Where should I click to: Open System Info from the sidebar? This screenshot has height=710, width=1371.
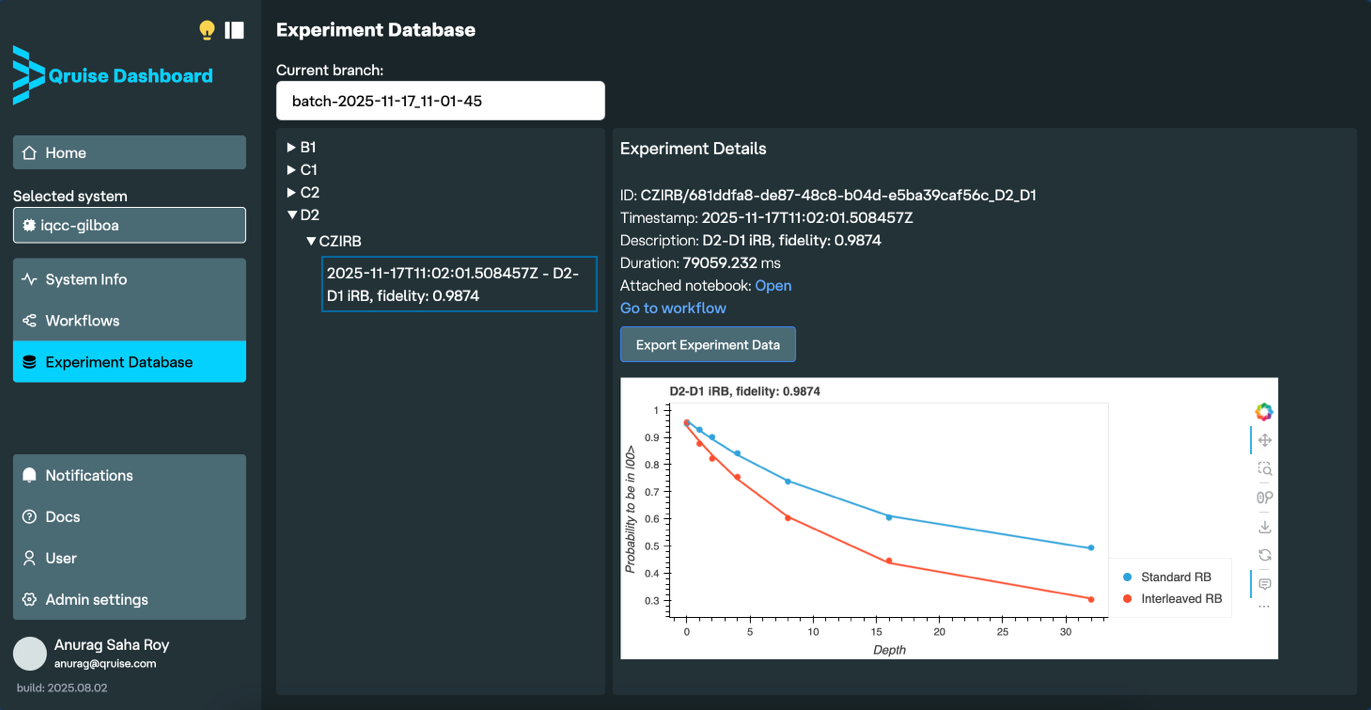86,279
